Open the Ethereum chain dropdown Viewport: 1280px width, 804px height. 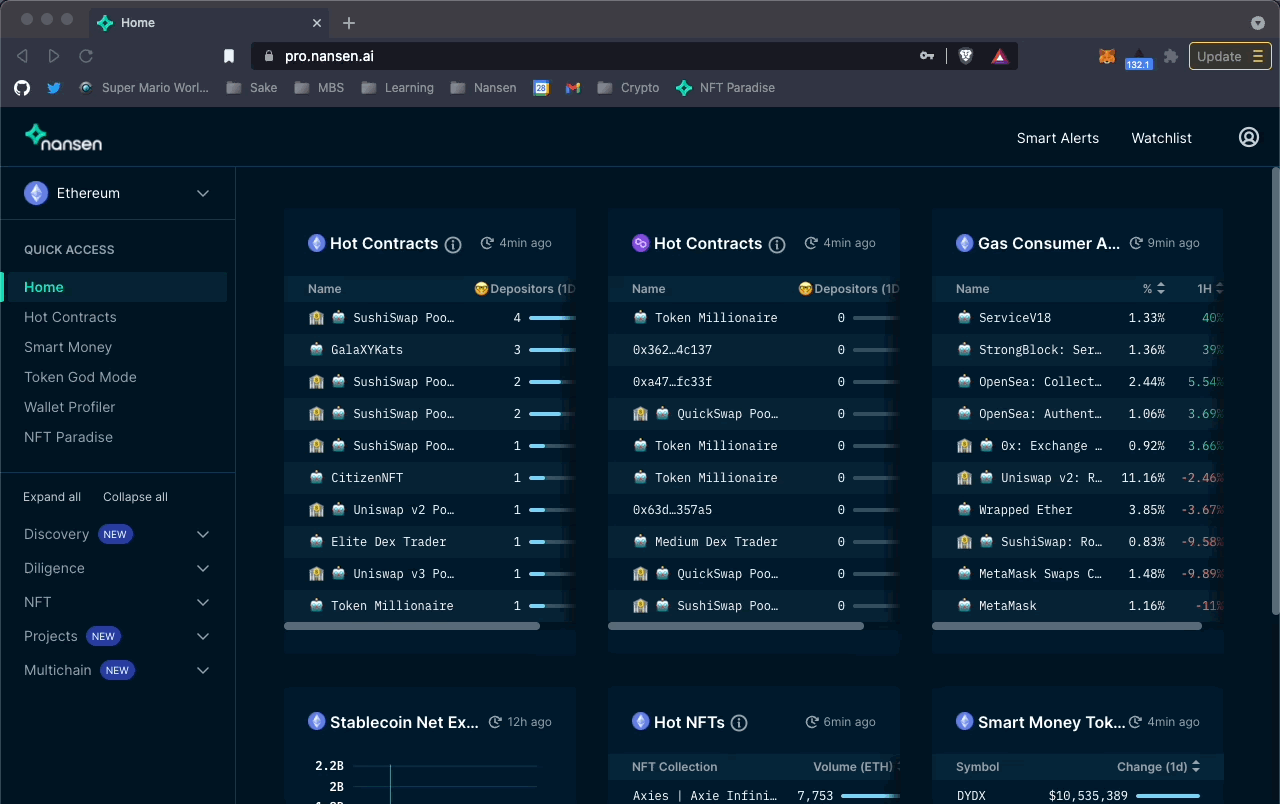118,193
